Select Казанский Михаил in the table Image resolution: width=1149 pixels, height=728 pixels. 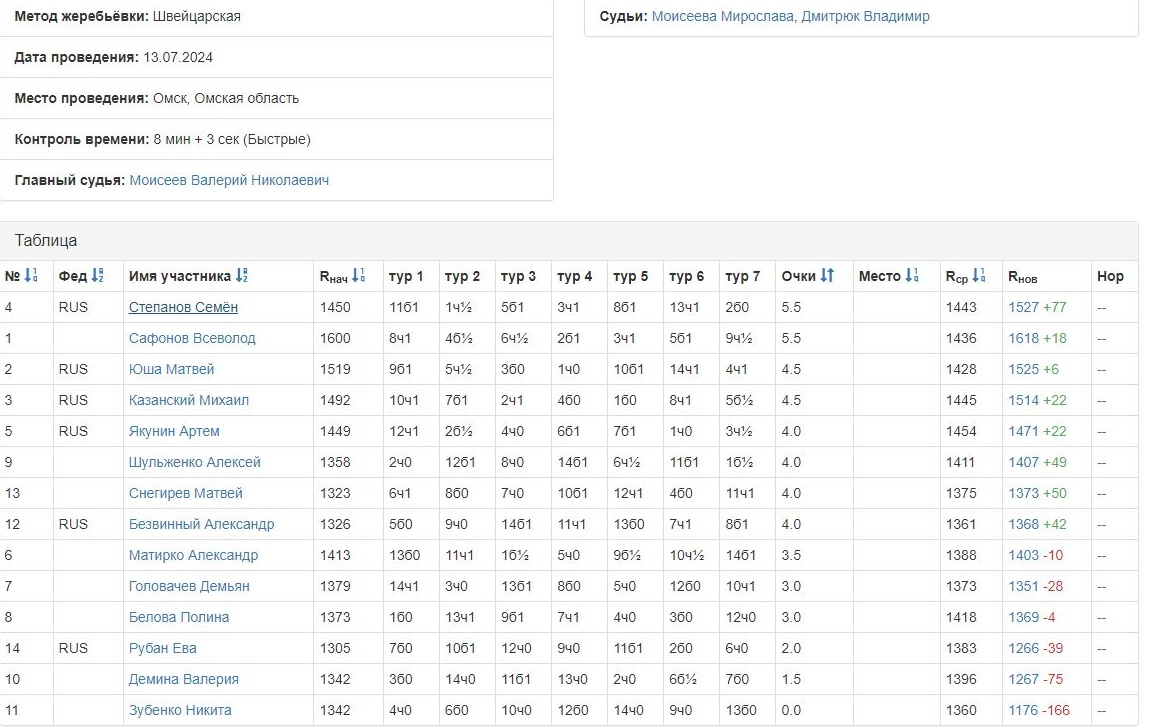tap(189, 400)
